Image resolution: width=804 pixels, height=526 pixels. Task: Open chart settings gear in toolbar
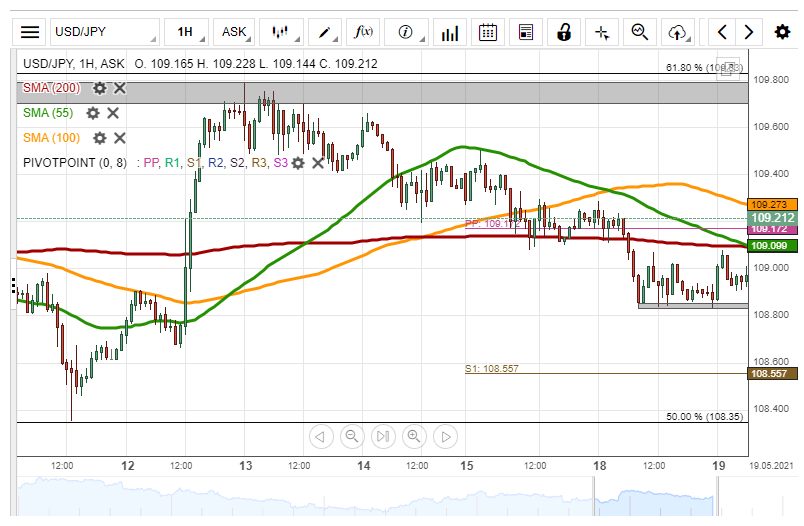782,32
